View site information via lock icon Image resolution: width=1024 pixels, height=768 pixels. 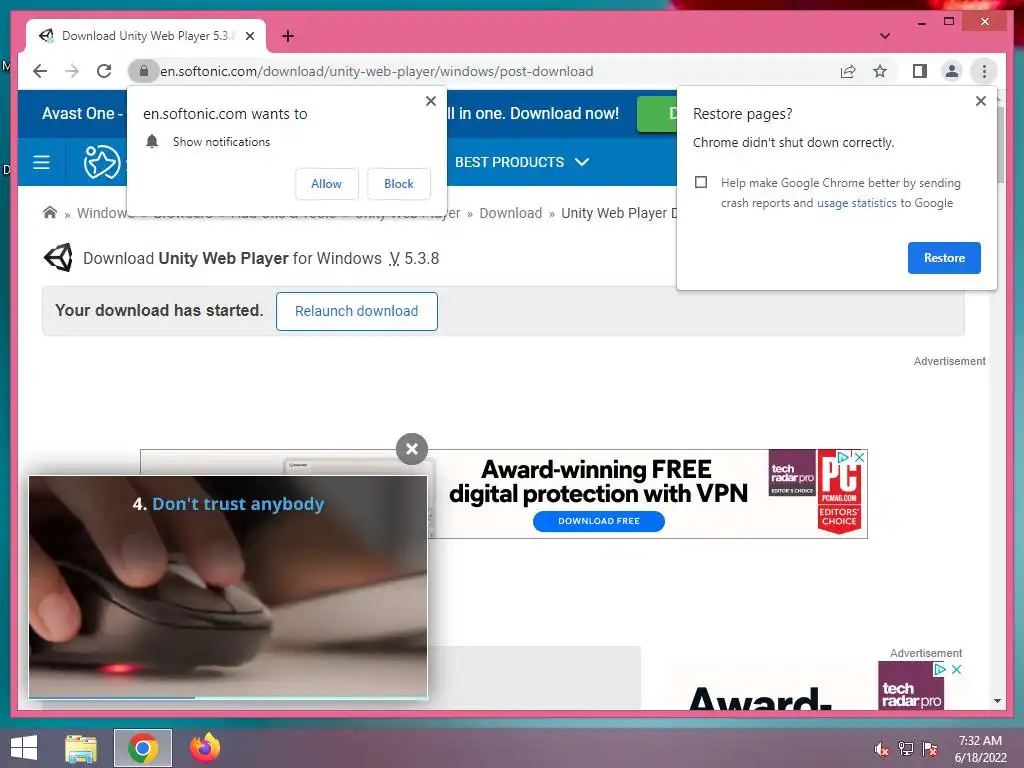click(144, 71)
